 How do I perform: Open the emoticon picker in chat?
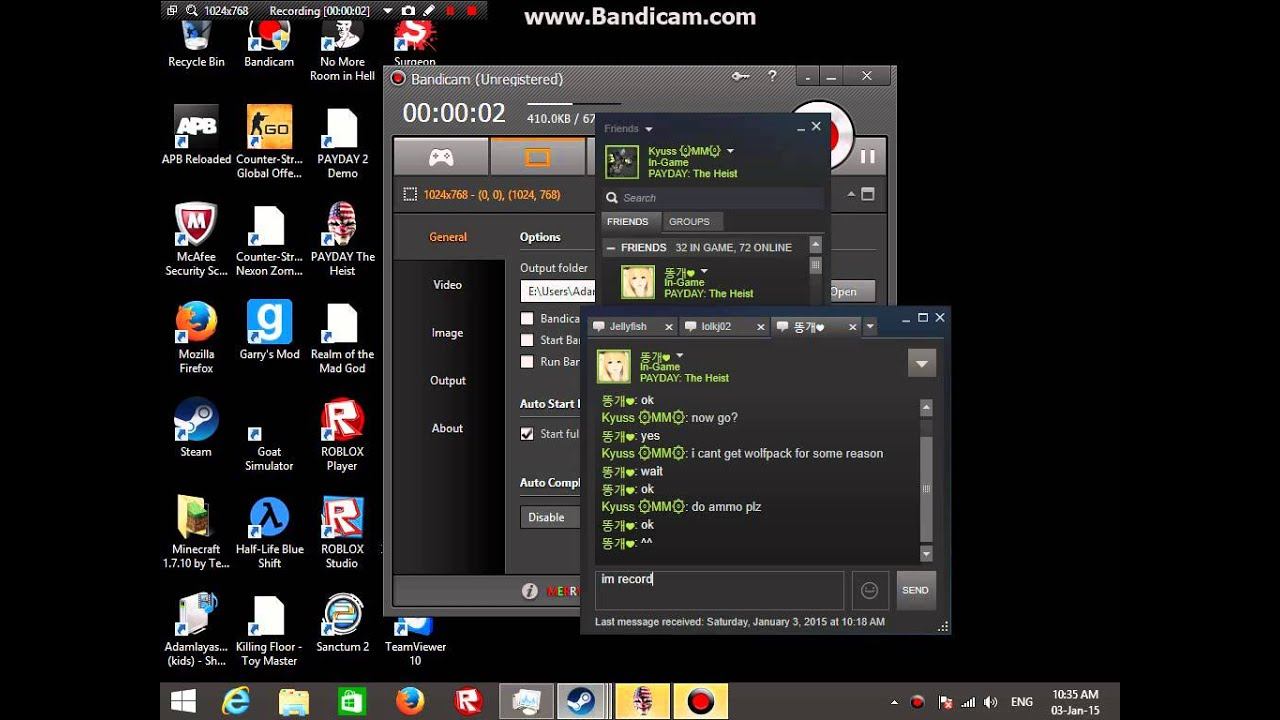coord(869,590)
